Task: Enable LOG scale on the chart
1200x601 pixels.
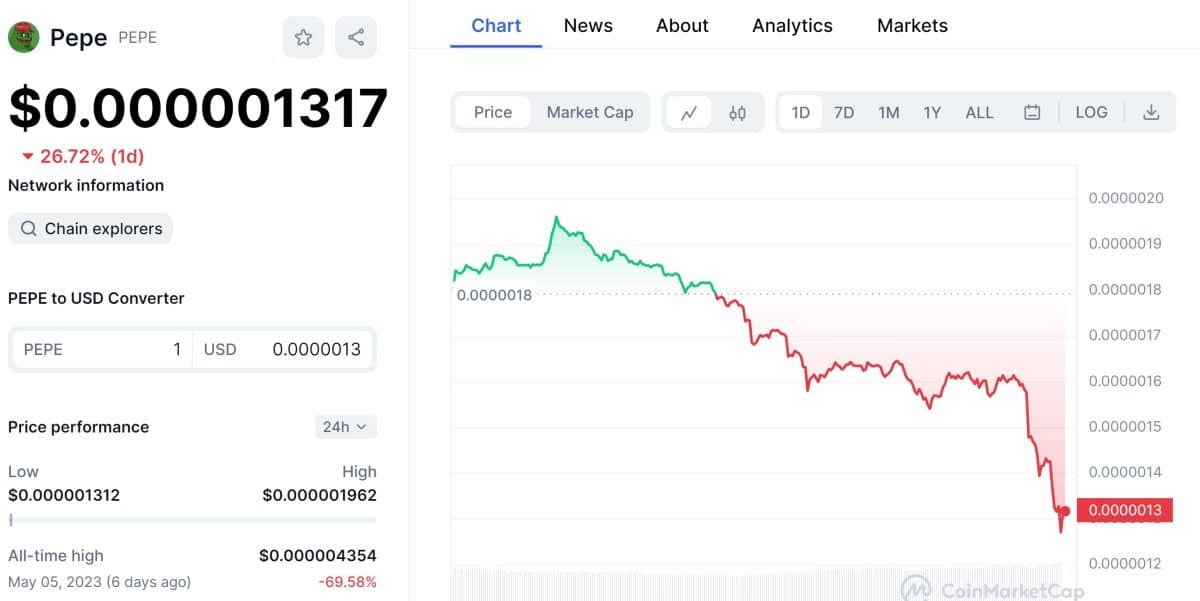Action: (x=1091, y=113)
